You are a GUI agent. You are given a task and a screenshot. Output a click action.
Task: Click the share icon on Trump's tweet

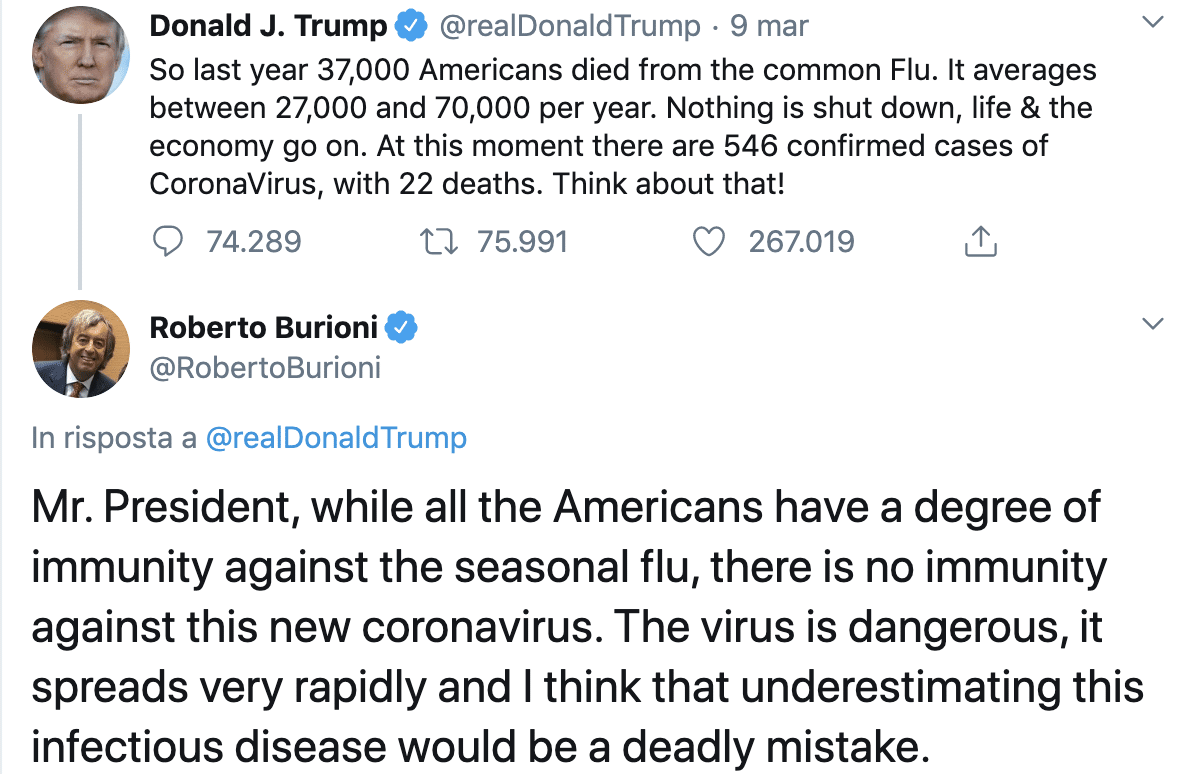(981, 241)
